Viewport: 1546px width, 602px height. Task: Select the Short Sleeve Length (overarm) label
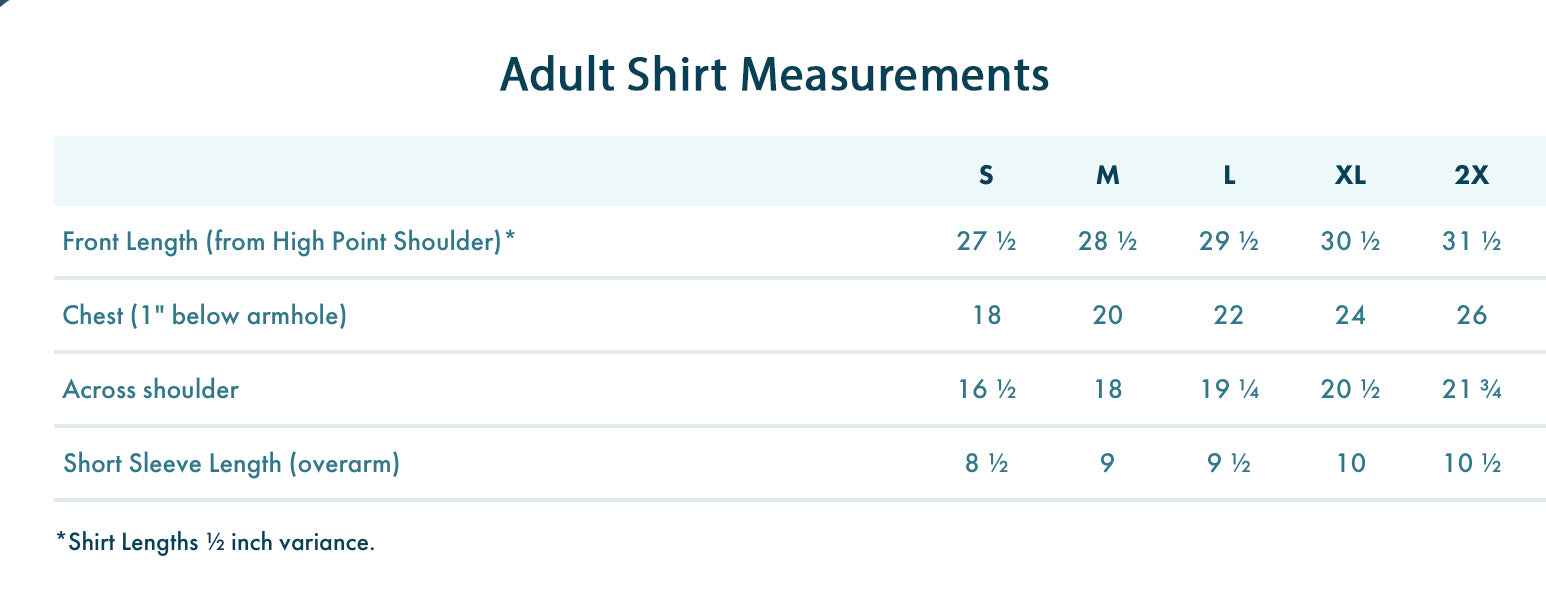(231, 464)
